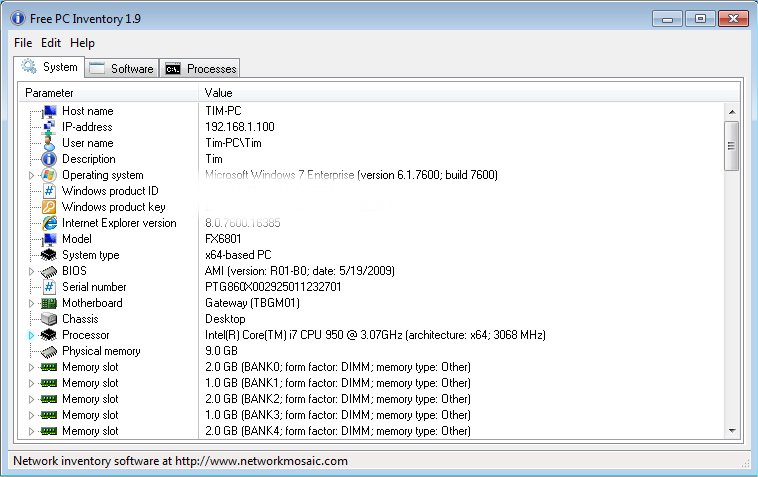The height and width of the screenshot is (477, 758).
Task: Select the x64-based PC value
Action: (238, 255)
